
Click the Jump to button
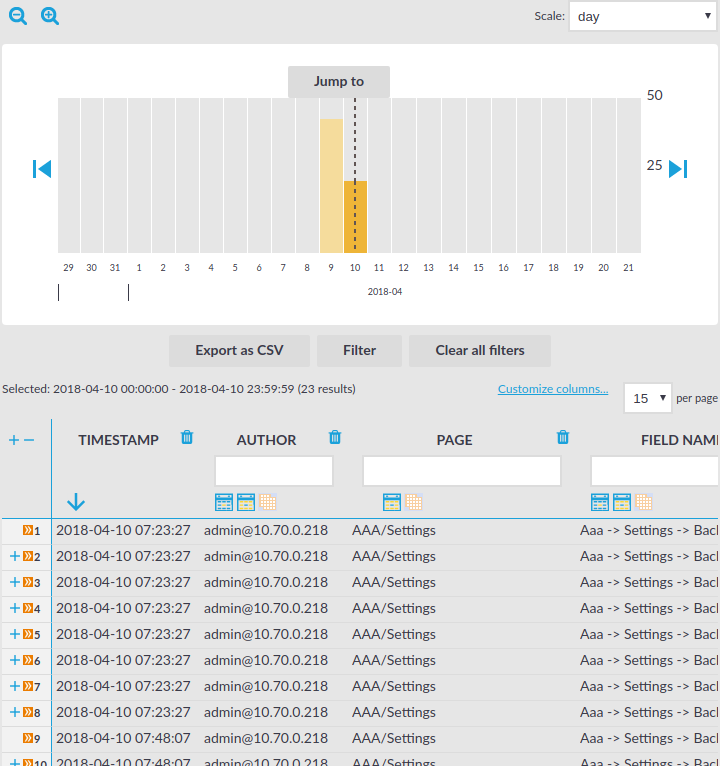tap(339, 82)
